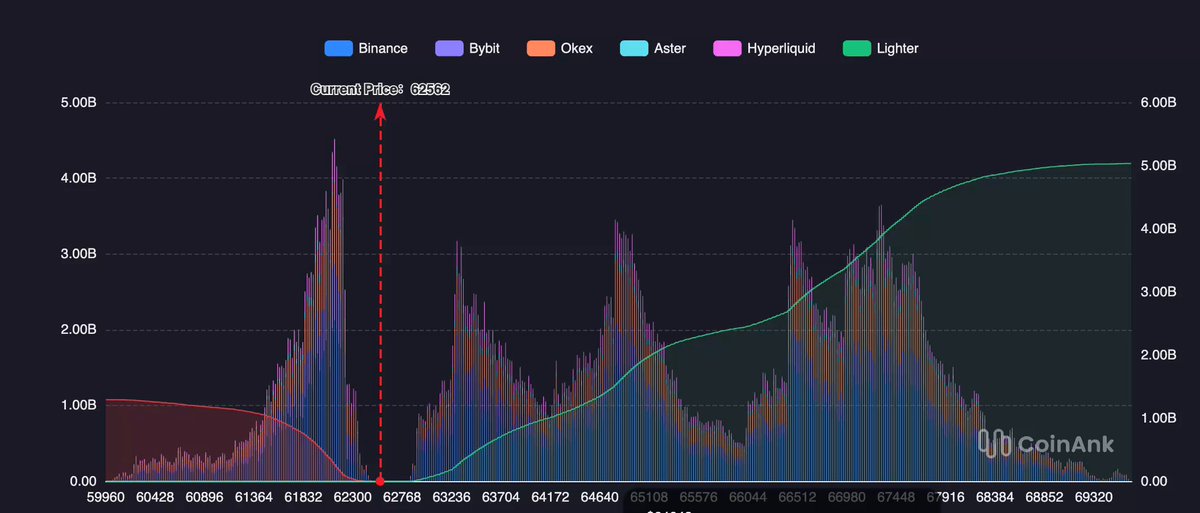The width and height of the screenshot is (1200, 513).
Task: Toggle the Bybit legend color swatch
Action: 448,48
